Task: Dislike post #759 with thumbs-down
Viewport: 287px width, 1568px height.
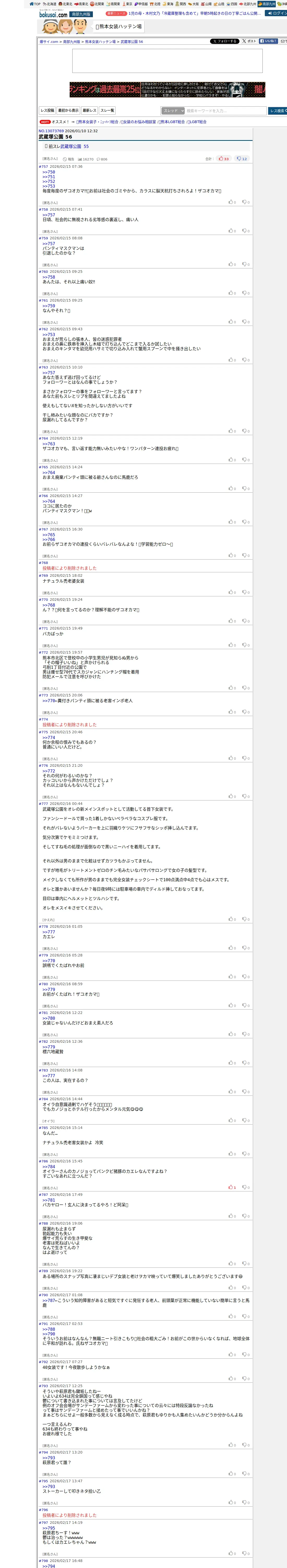Action: click(245, 264)
